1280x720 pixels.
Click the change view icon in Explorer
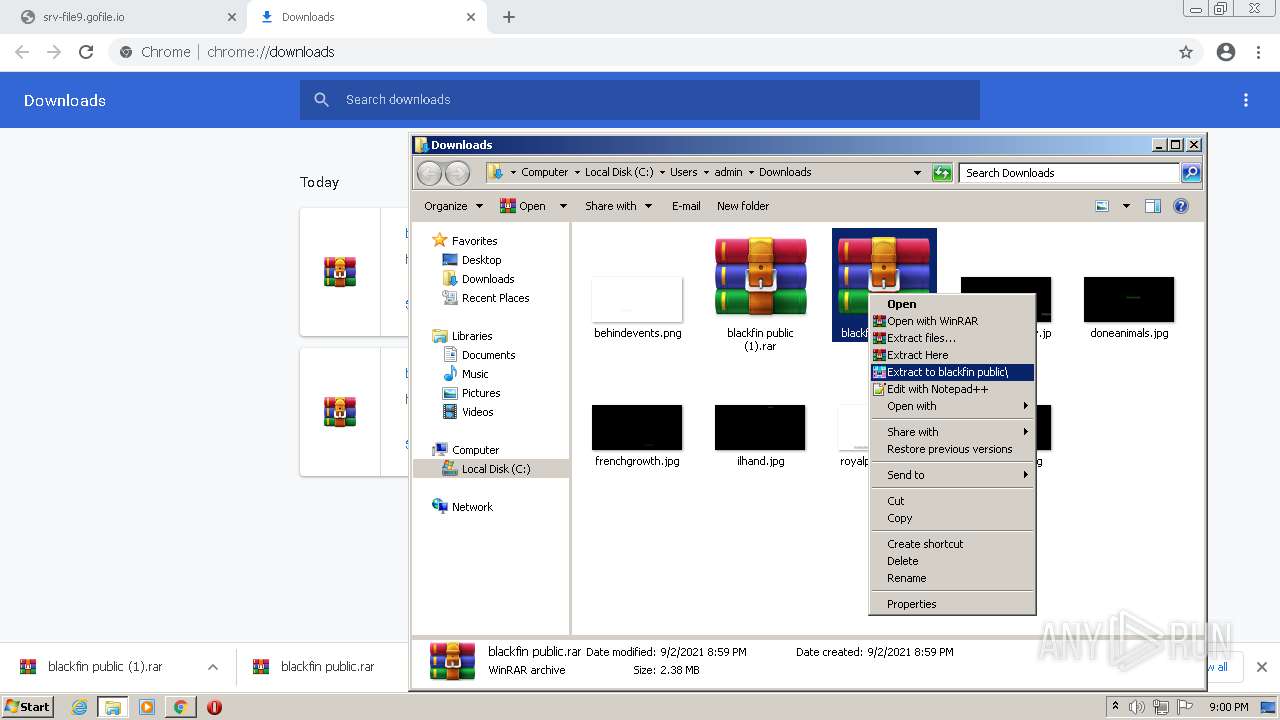pos(1102,206)
